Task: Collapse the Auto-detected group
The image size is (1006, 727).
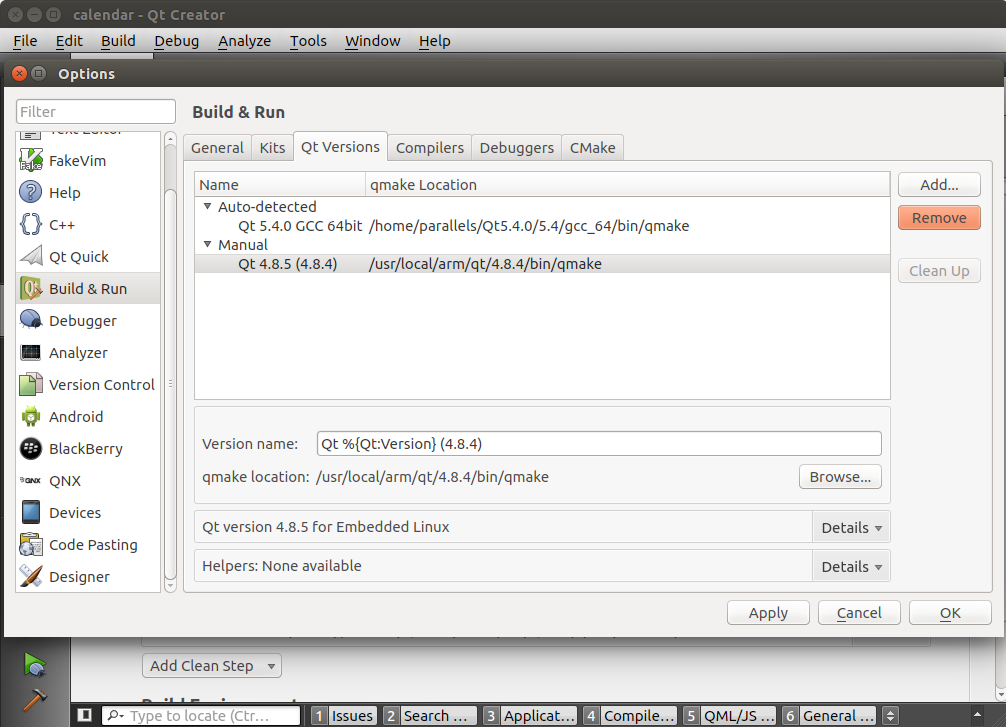Action: click(x=207, y=207)
